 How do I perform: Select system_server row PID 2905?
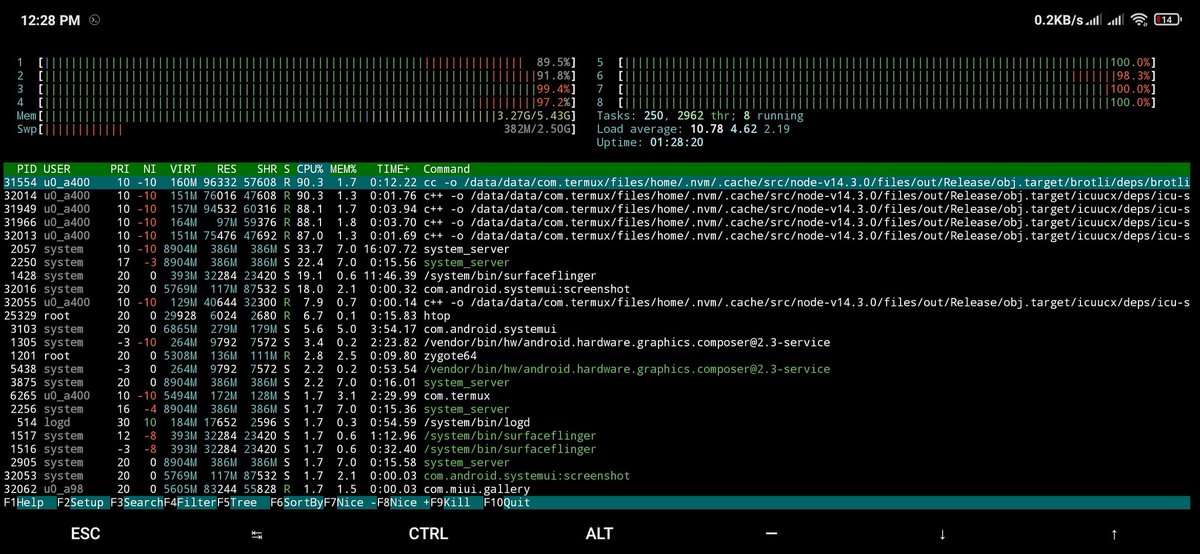(597, 462)
